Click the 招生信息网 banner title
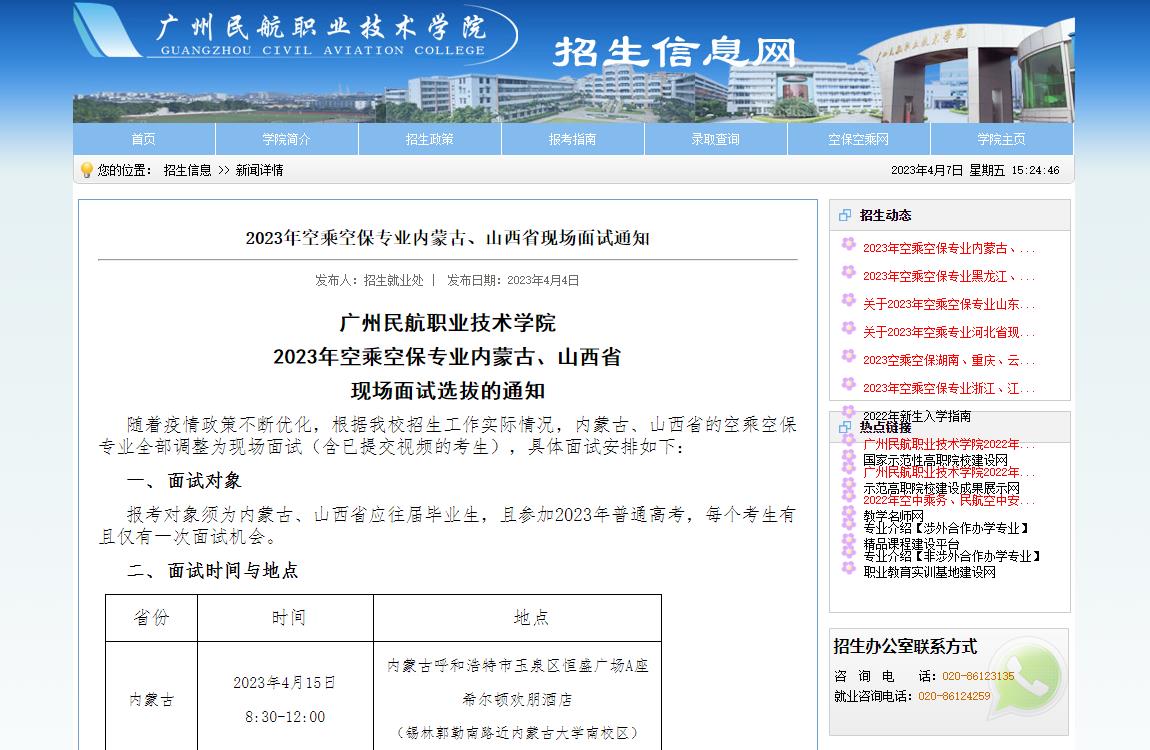Viewport: 1150px width, 750px height. coord(675,53)
